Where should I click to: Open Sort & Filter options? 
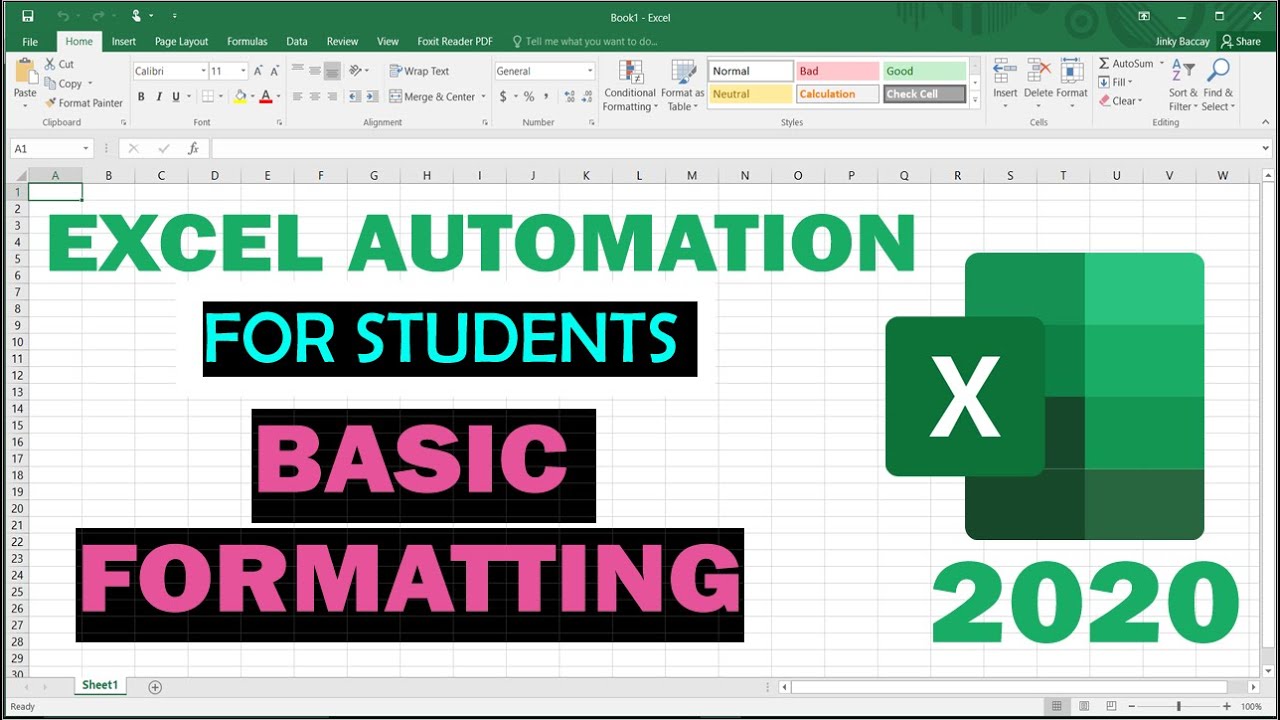pyautogui.click(x=1183, y=85)
